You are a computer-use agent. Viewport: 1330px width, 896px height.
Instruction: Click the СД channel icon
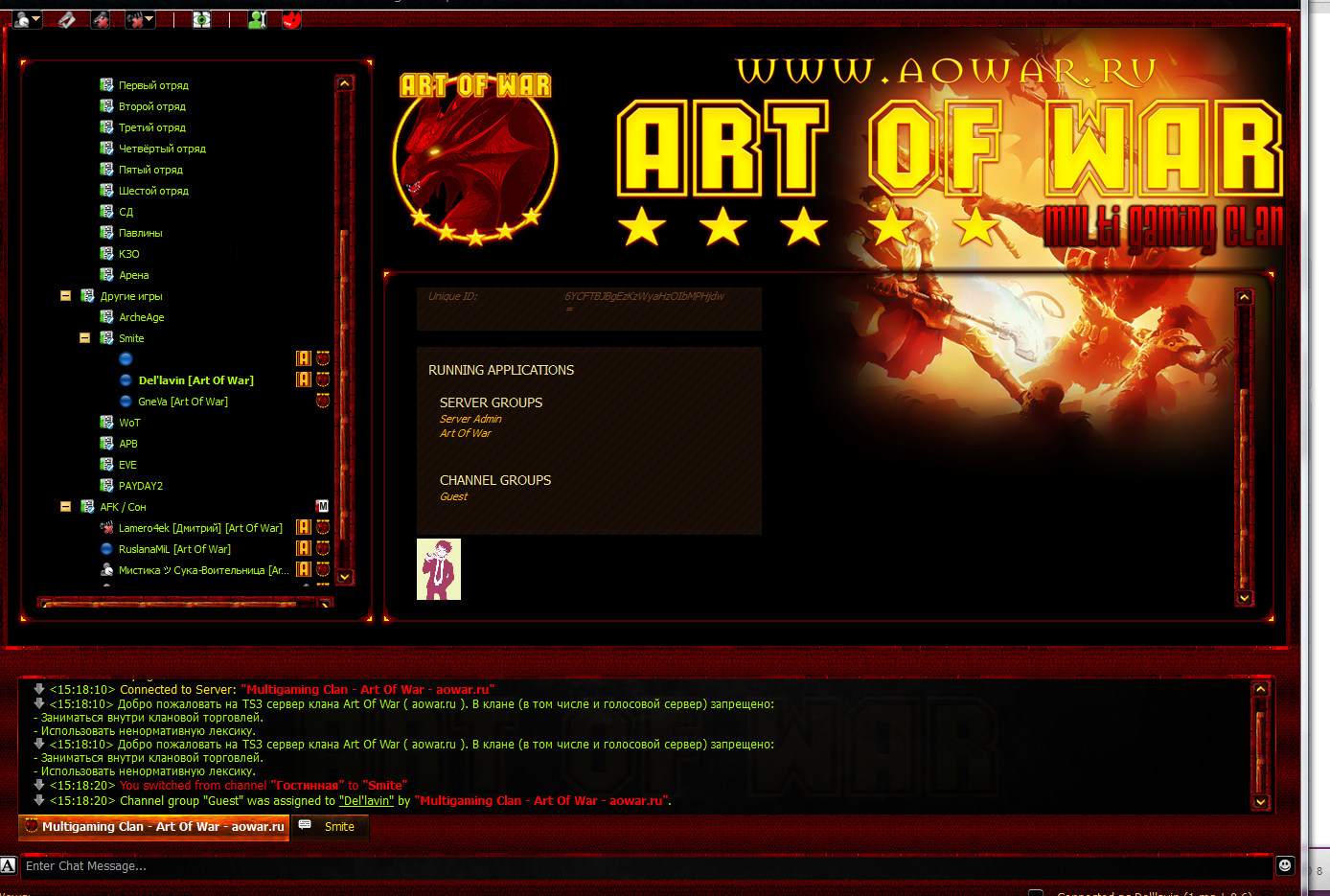point(106,211)
